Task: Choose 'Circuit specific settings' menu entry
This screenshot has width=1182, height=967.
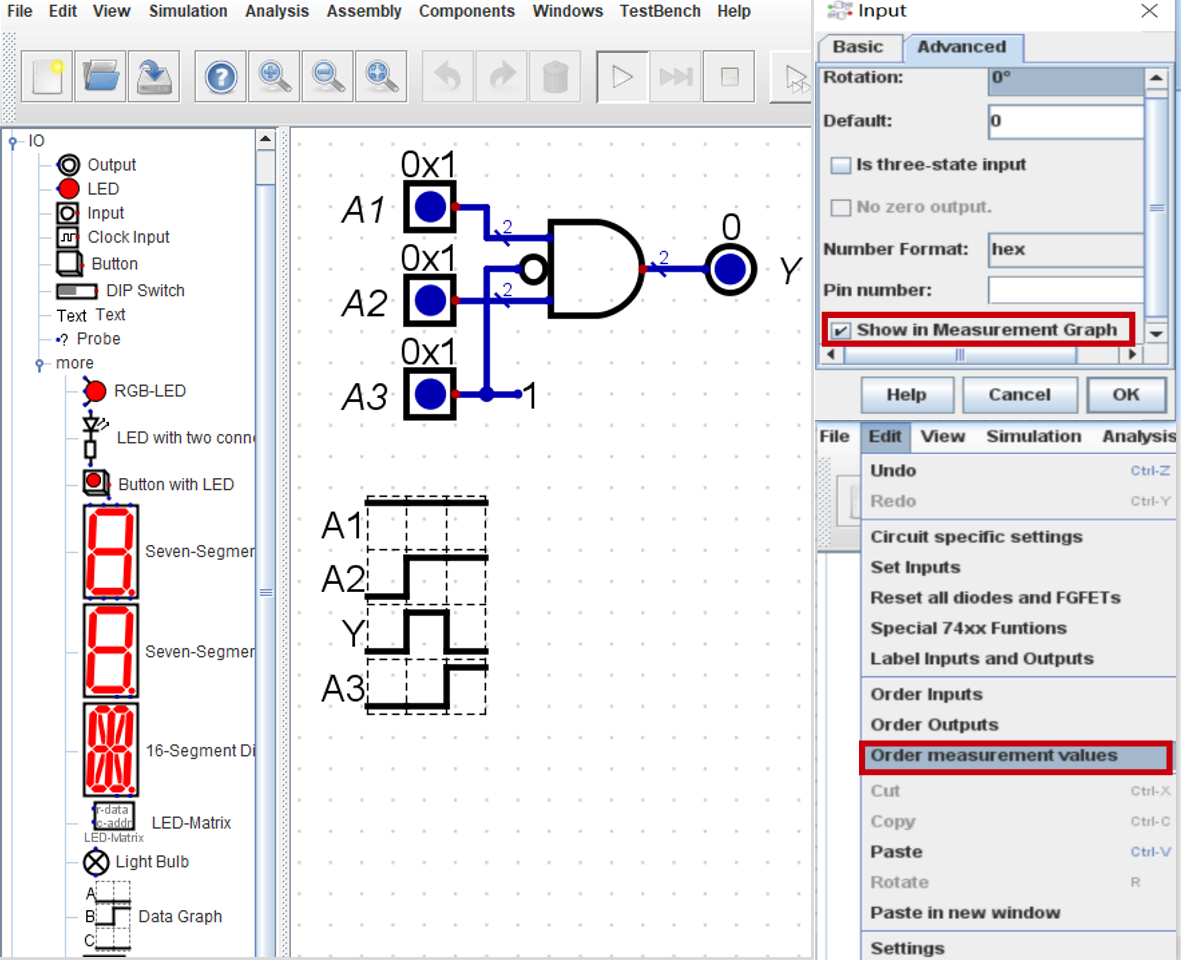Action: (1018, 537)
